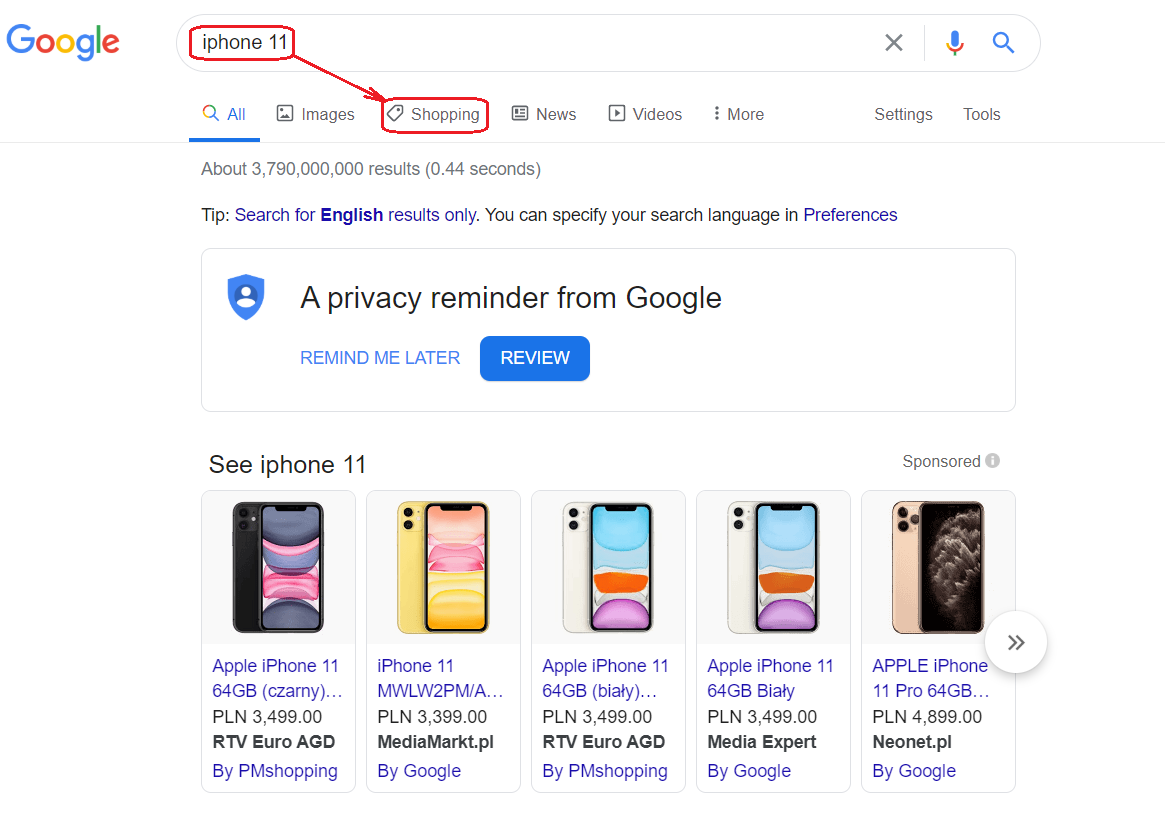Open the News tab
The height and width of the screenshot is (820, 1165).
coord(544,114)
